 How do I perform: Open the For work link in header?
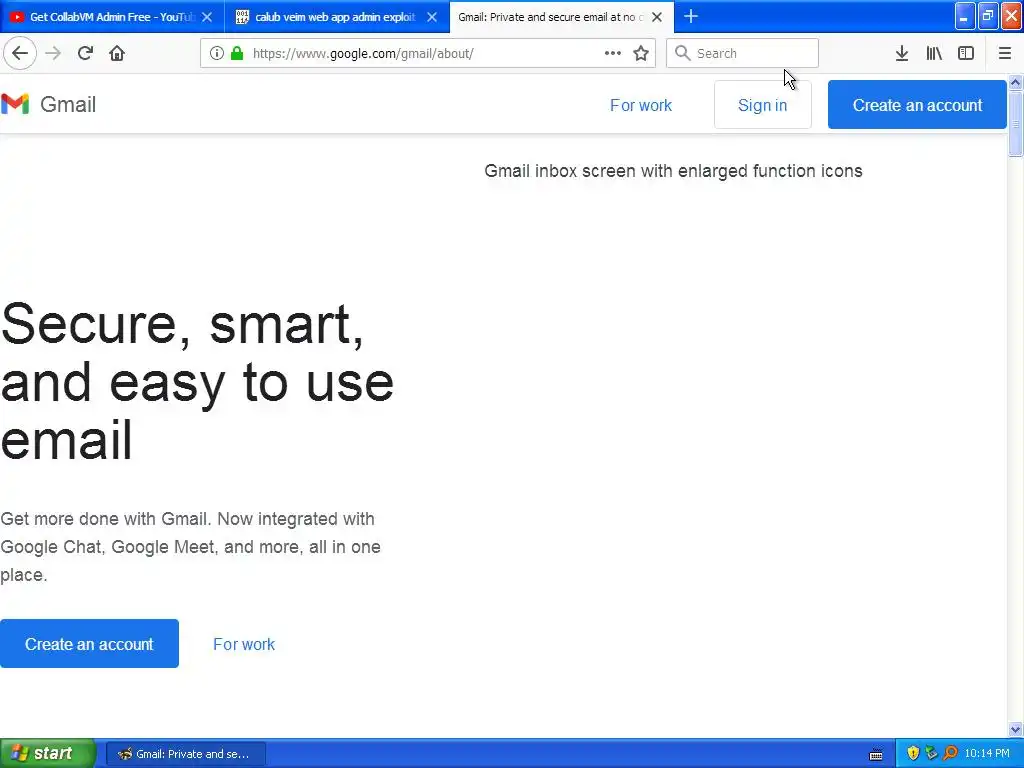pyautogui.click(x=641, y=105)
